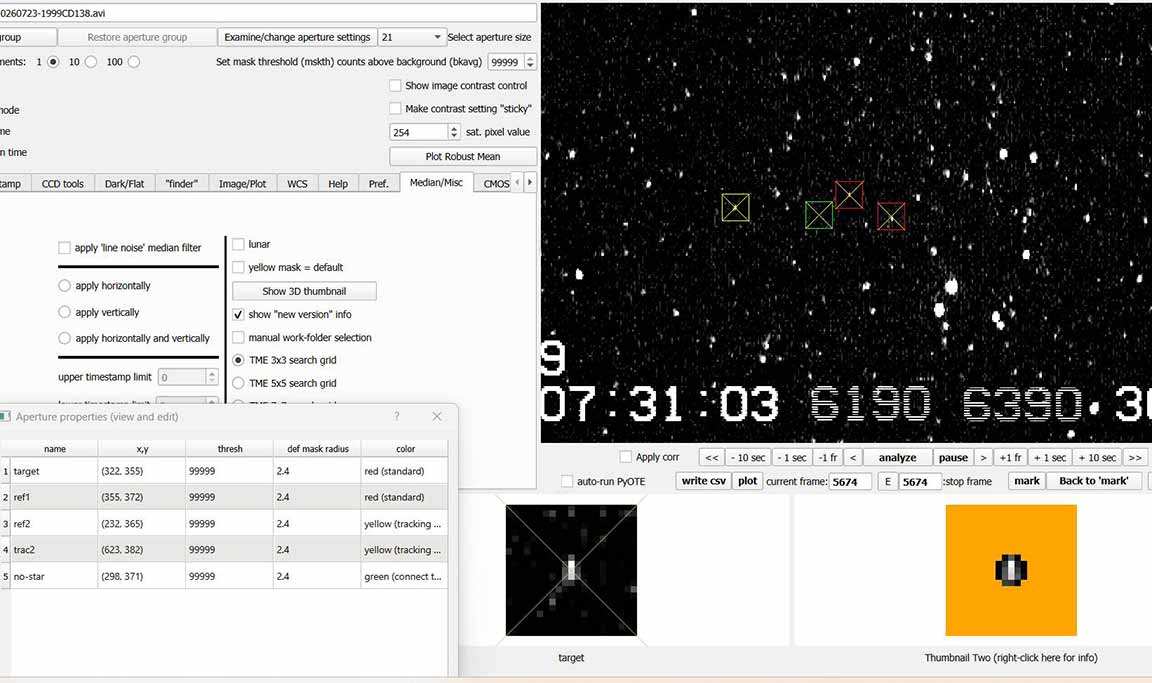Click the no-star color cell green
This screenshot has width=1152, height=683.
pyautogui.click(x=404, y=577)
